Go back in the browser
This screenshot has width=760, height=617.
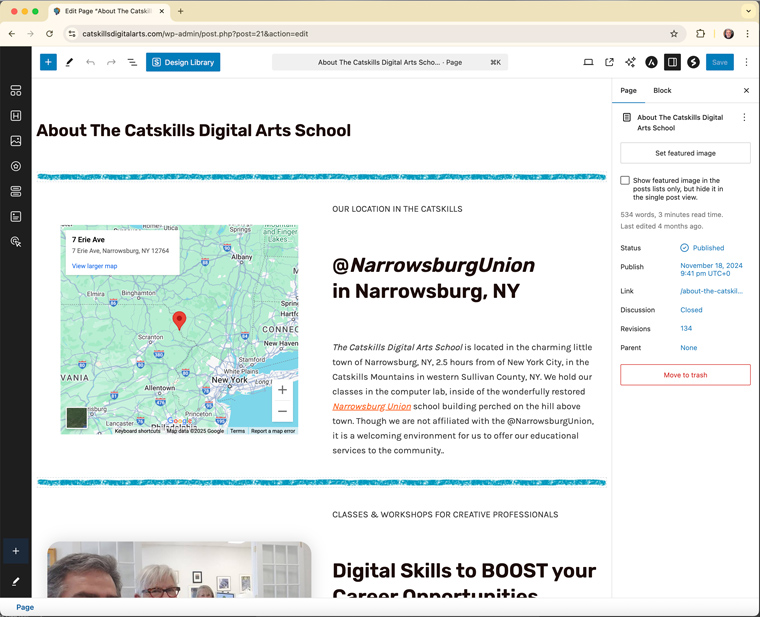(12, 34)
